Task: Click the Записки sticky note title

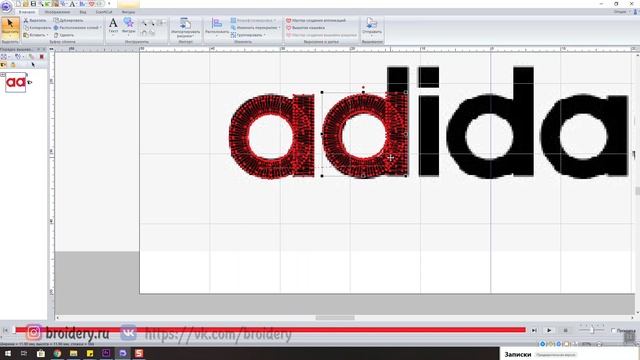Action: point(518,354)
